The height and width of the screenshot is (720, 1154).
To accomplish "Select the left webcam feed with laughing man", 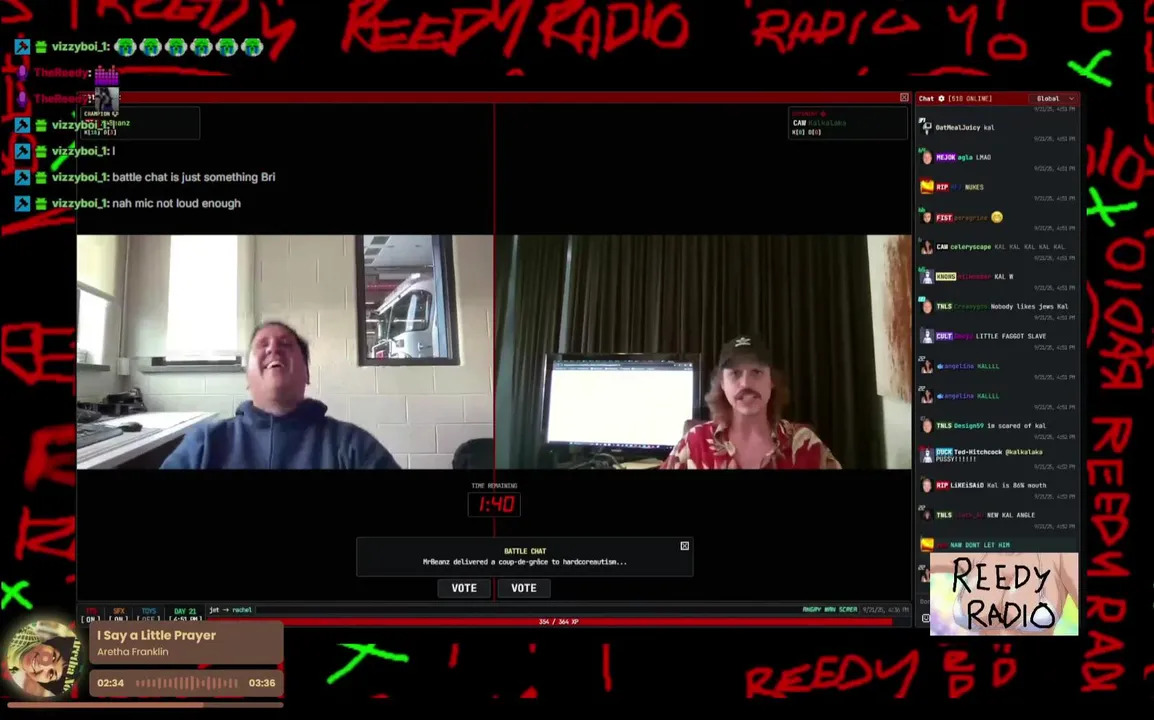I will (x=285, y=352).
